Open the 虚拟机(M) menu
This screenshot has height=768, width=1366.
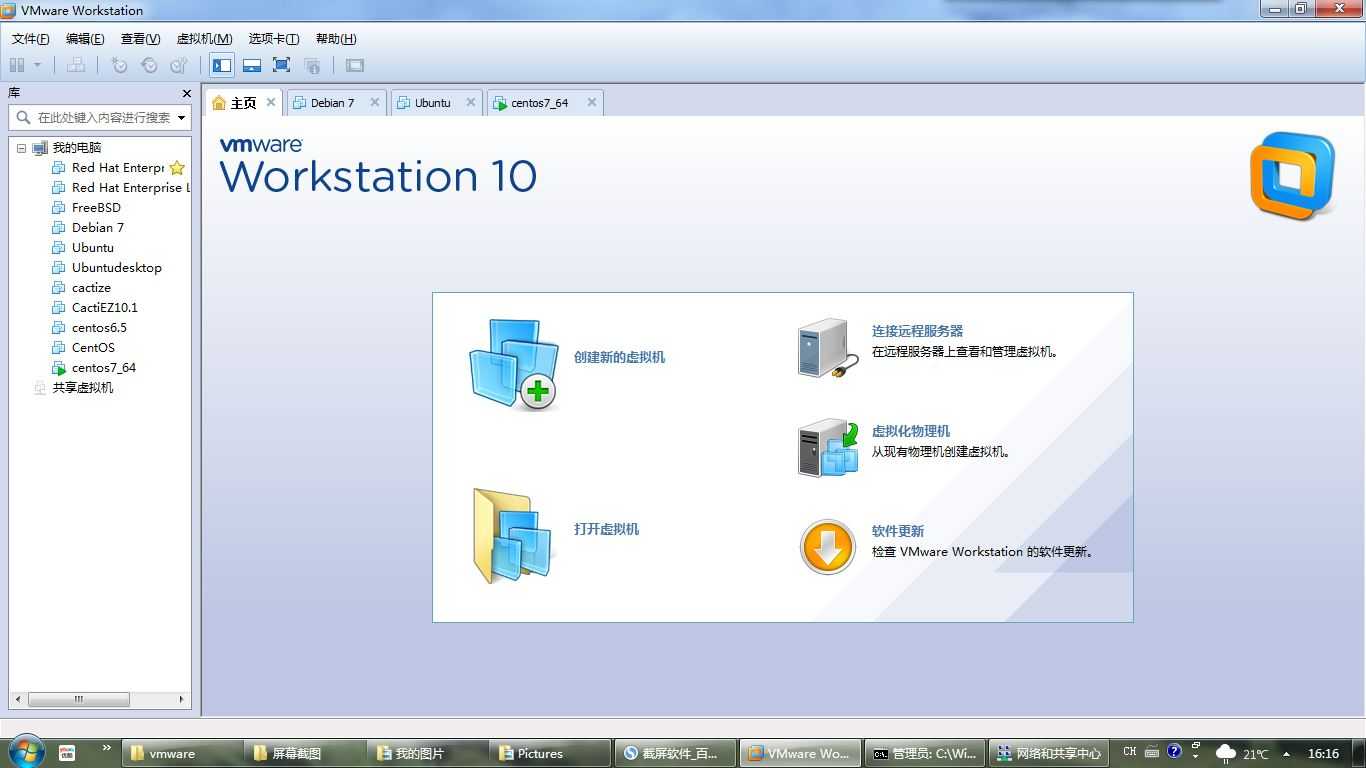[x=204, y=39]
